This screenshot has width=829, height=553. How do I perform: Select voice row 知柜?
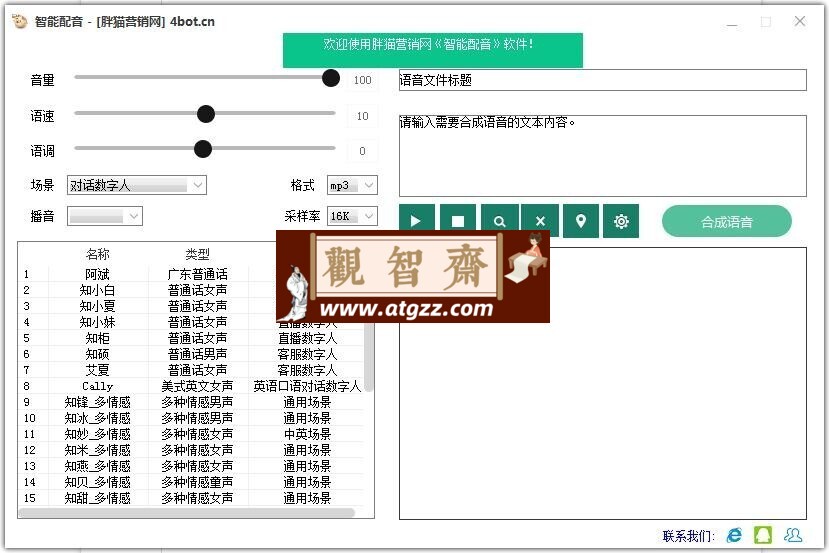(191, 338)
